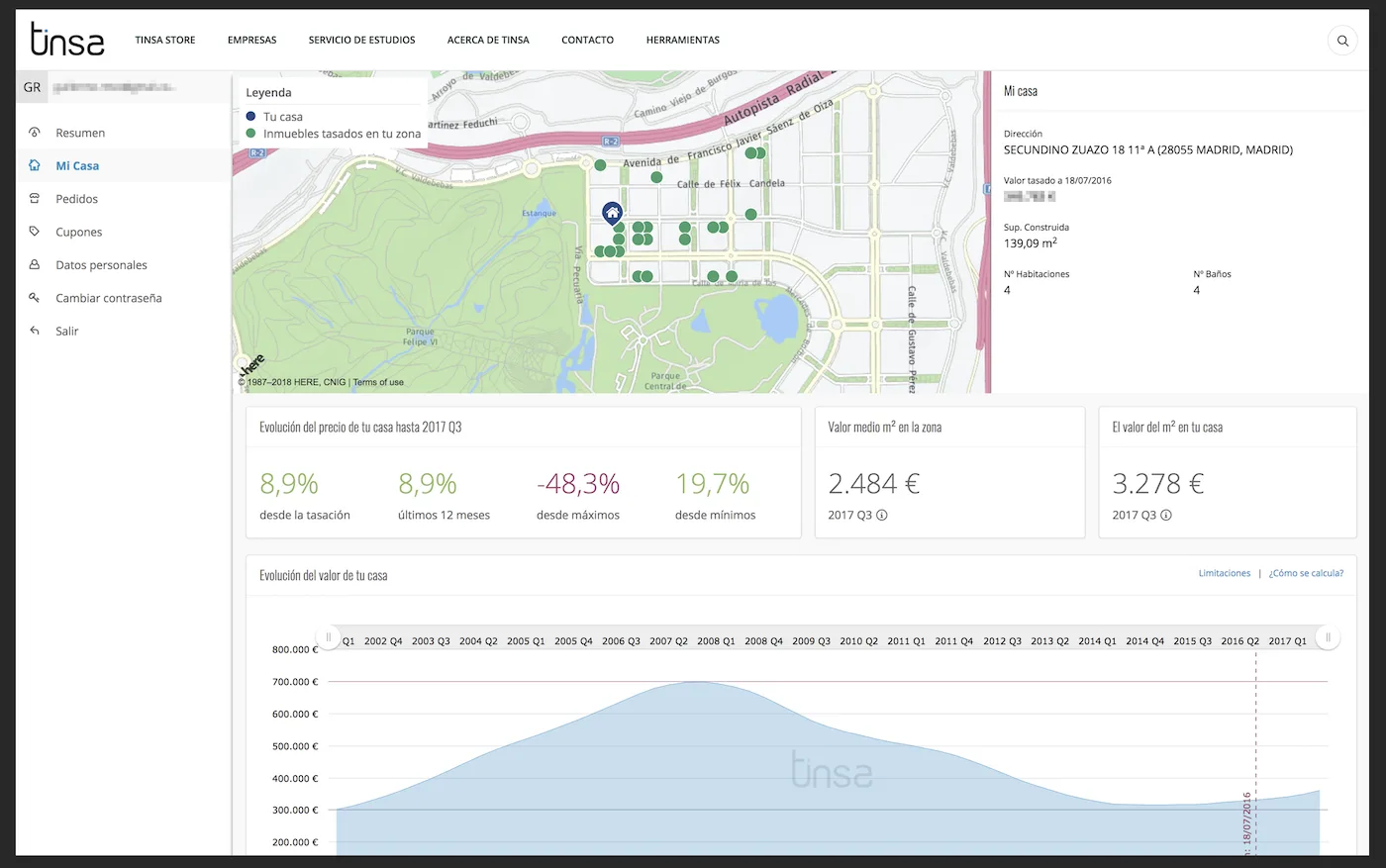Click the Pedidos sidebar icon
The width and height of the screenshot is (1386, 868).
[35, 199]
